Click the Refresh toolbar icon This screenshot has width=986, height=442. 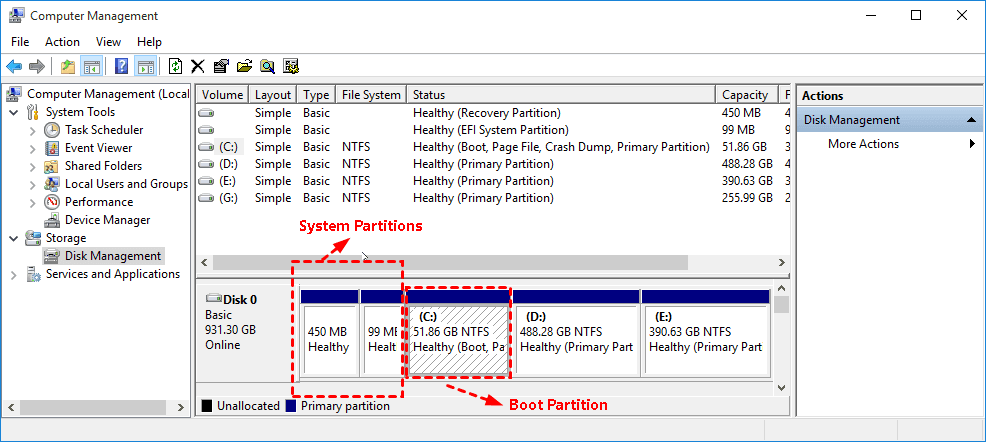tap(175, 67)
